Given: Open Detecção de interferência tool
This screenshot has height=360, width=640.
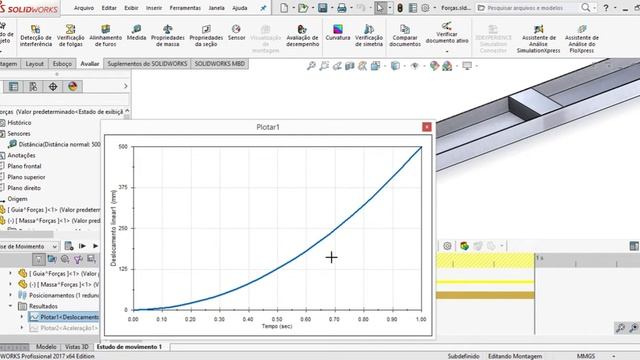Looking at the screenshot, I should (x=36, y=35).
